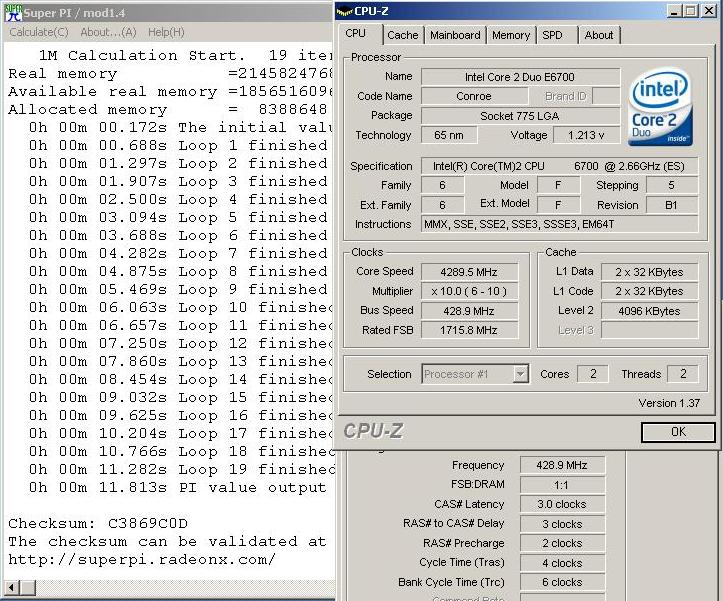Screen dimensions: 723x601
Task: Click the Cycle Time (Tras) value '4 clocks'
Action: point(562,563)
